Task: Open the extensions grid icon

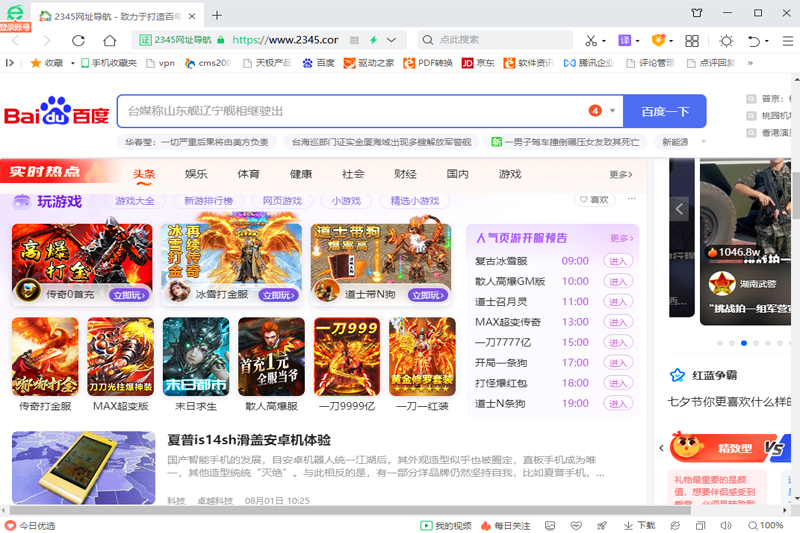Action: click(691, 40)
